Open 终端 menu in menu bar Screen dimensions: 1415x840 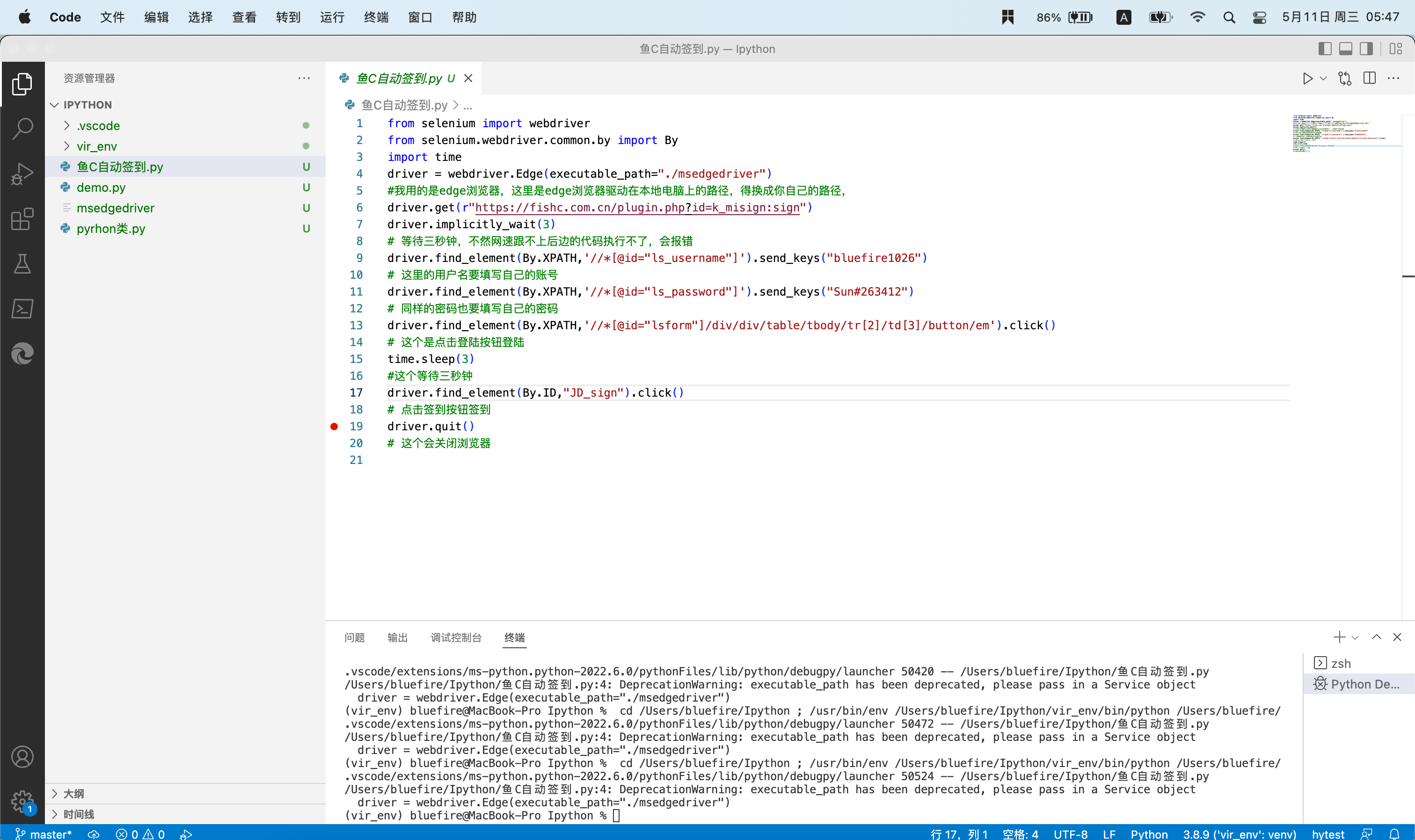tap(376, 17)
